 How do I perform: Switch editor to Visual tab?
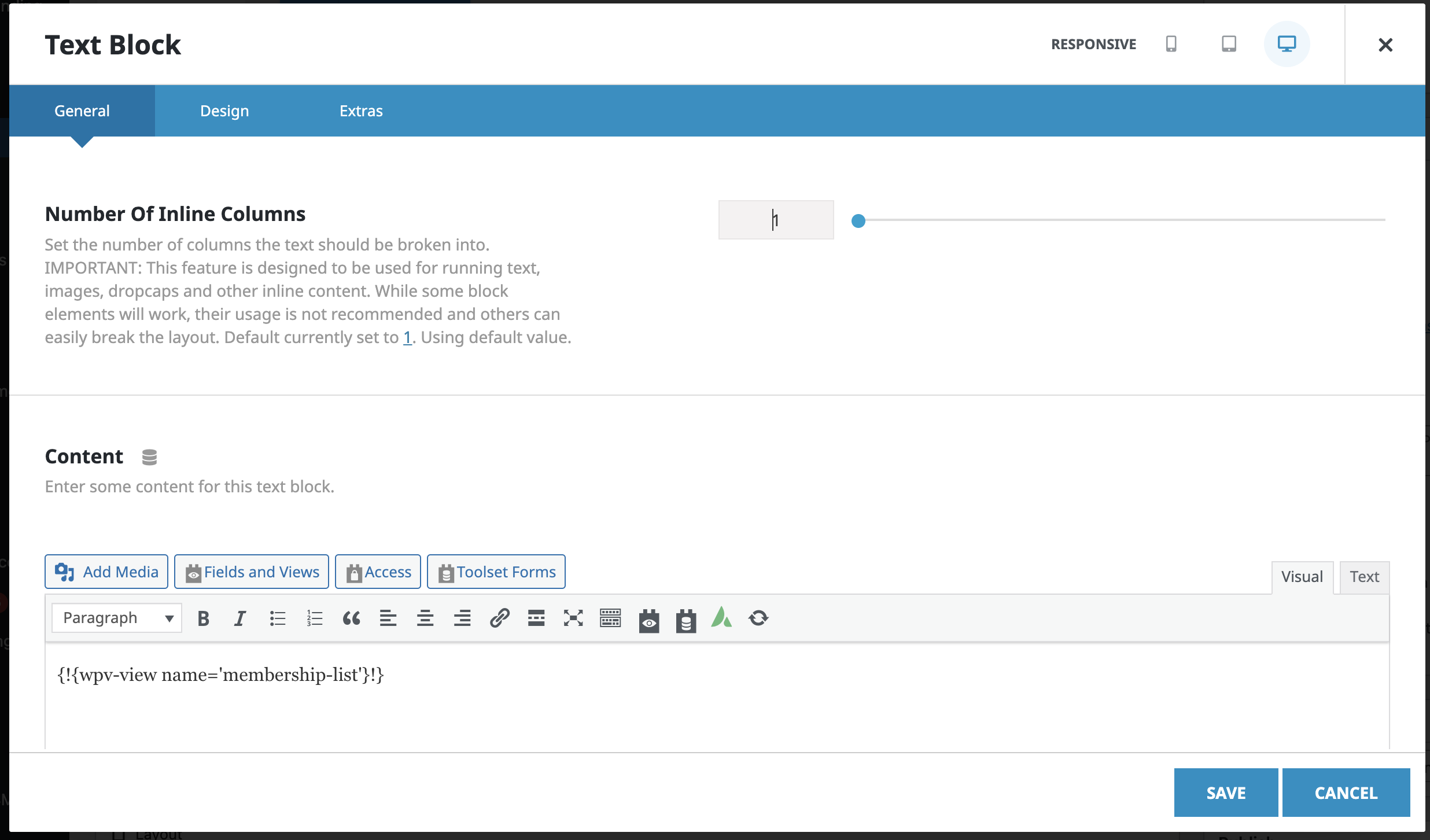(1302, 577)
